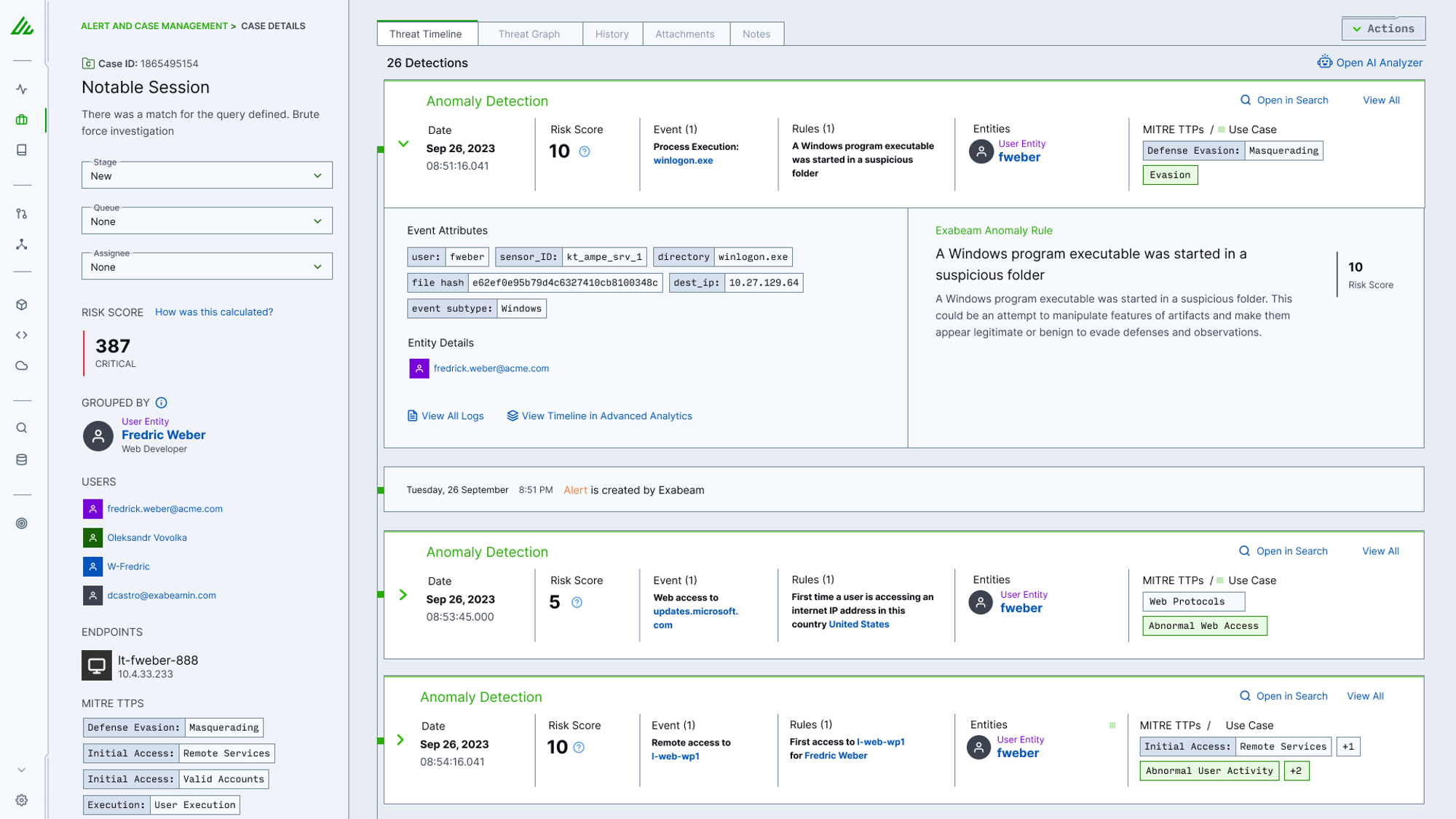The width and height of the screenshot is (1456, 819).
Task: Click the settings gear icon in sidebar
Action: click(x=22, y=800)
